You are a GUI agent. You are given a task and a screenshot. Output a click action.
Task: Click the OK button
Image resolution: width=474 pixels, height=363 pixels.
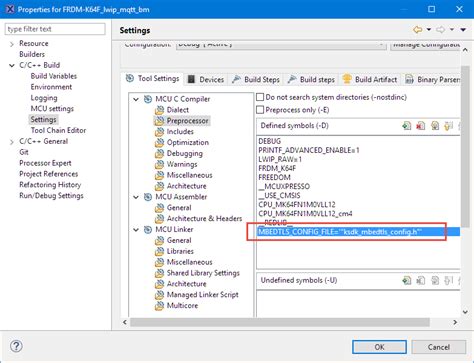click(379, 347)
